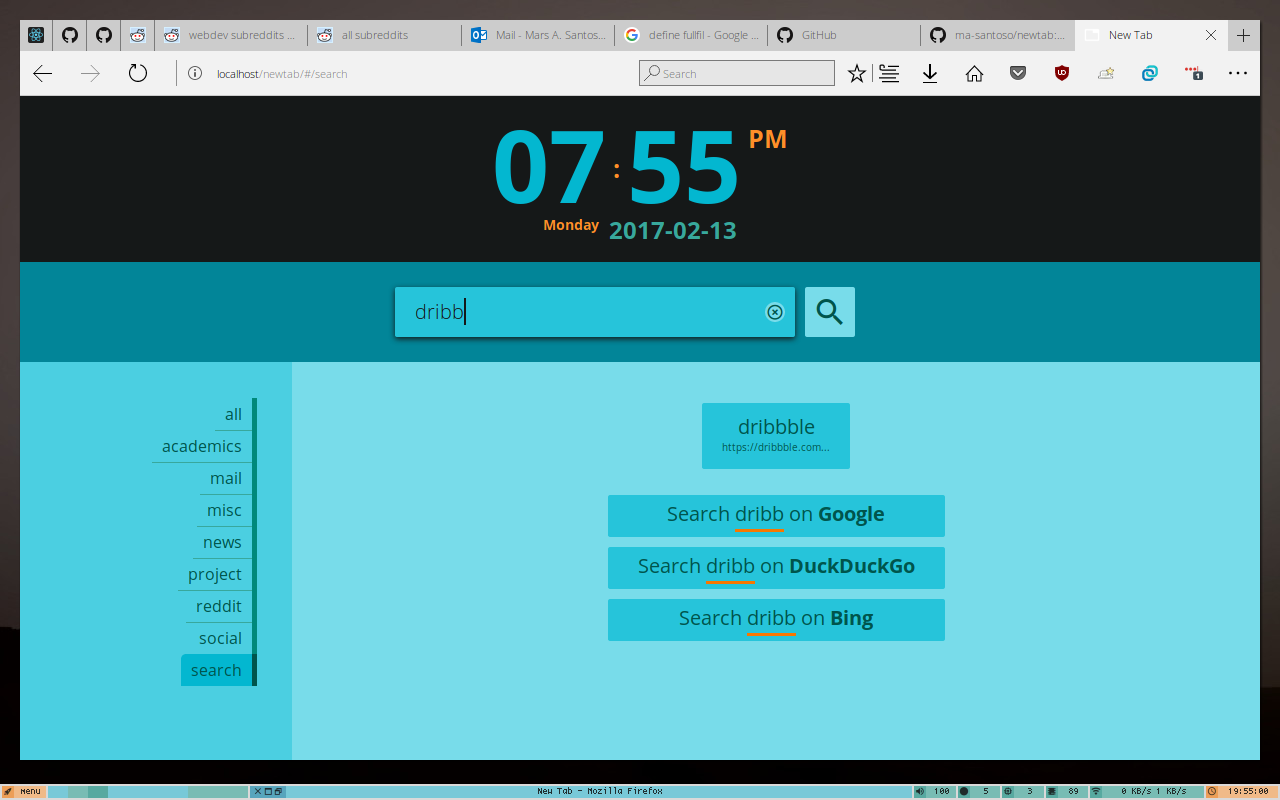The height and width of the screenshot is (800, 1280).
Task: Bookmark this page with the star icon
Action: pyautogui.click(x=857, y=73)
